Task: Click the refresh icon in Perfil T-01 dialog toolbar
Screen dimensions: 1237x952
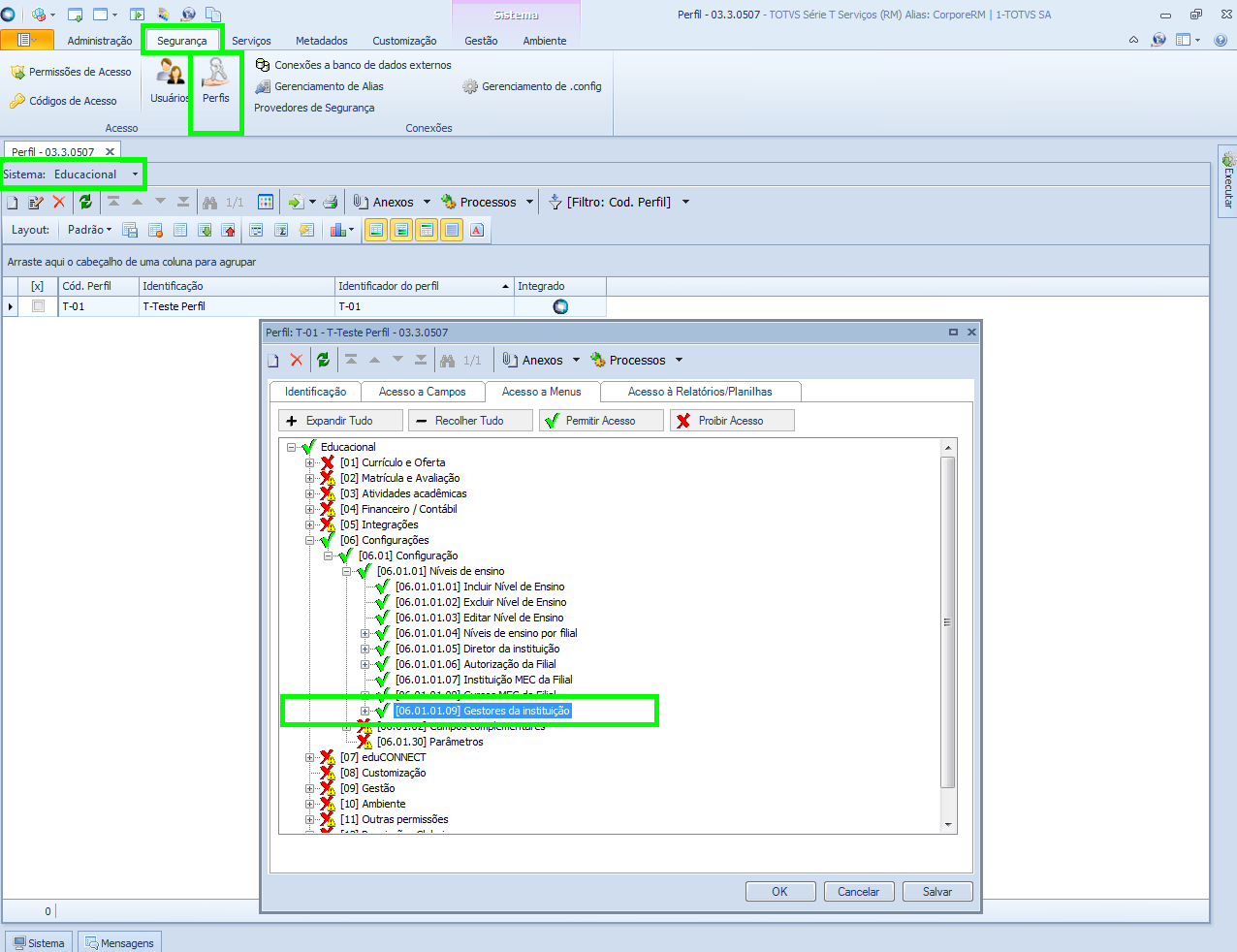Action: [323, 360]
